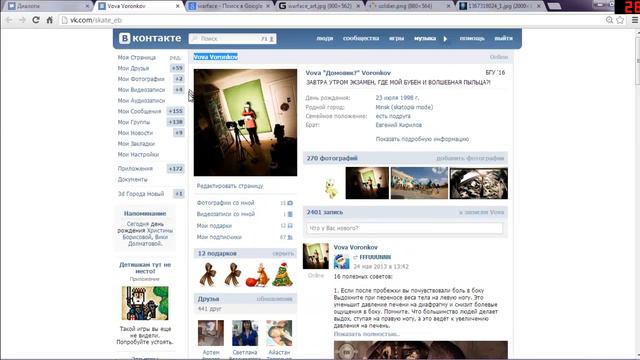
Task: Open friend Светлана's avatar
Action: (x=245, y=333)
